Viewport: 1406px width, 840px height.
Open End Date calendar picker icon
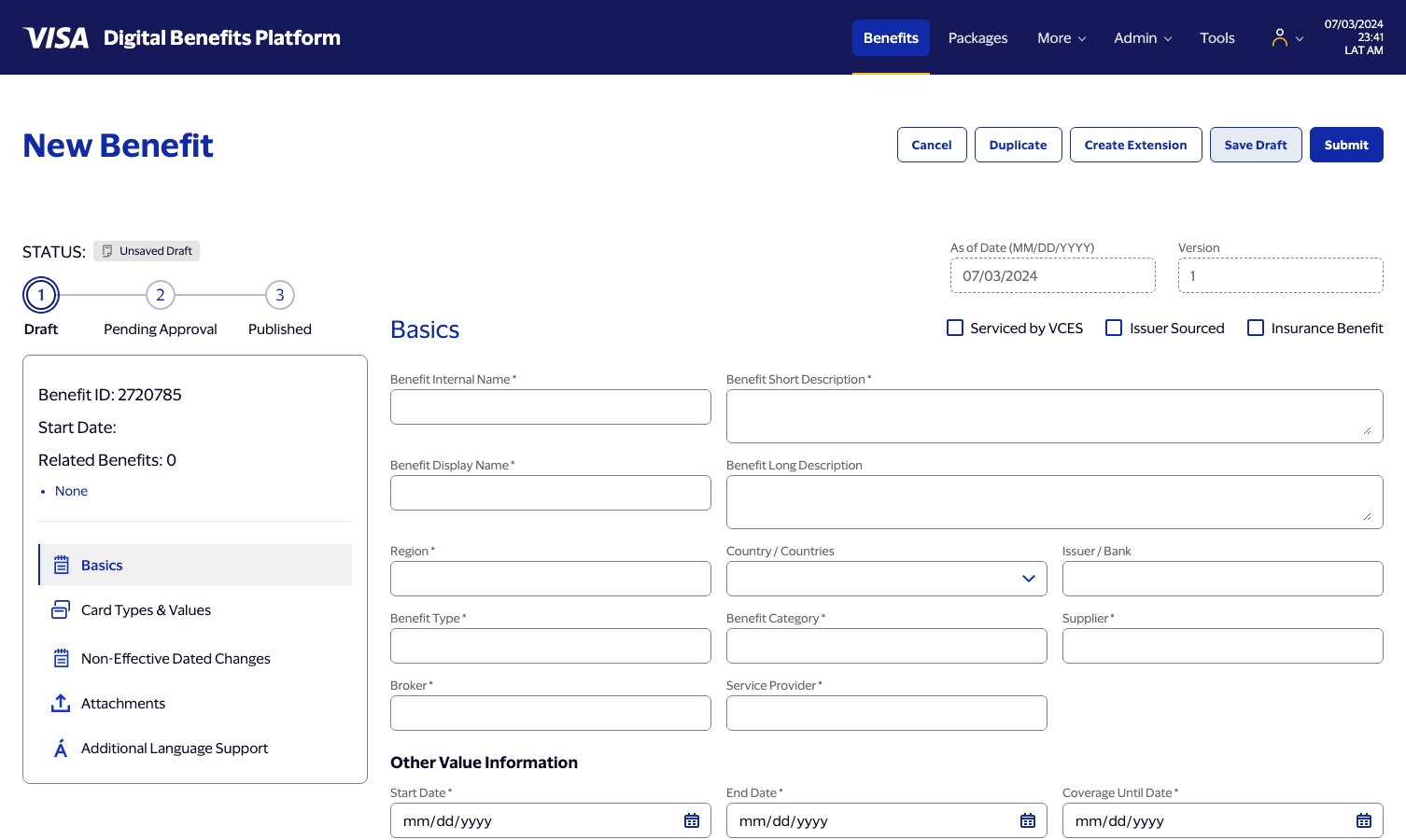point(1028,820)
